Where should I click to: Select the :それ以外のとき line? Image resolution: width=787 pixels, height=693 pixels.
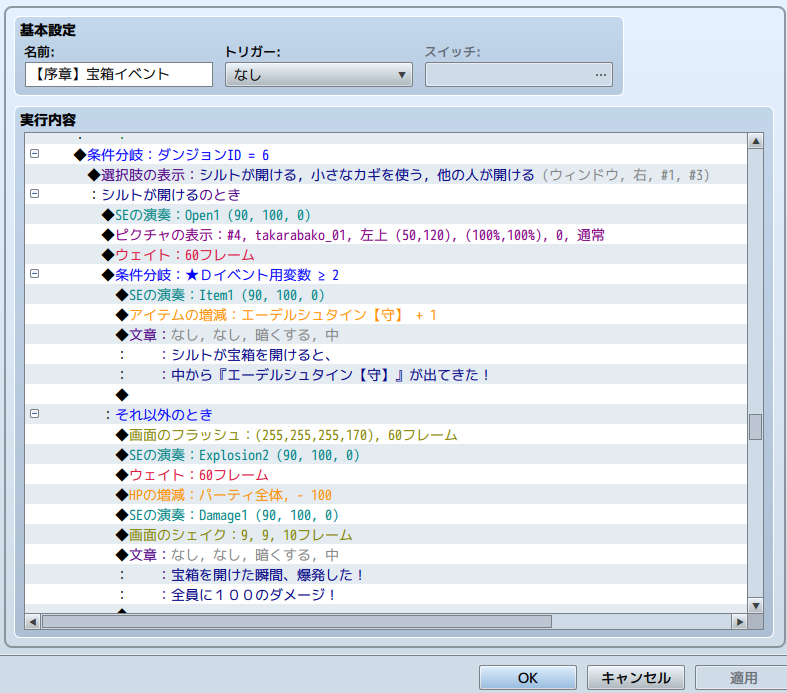(385, 414)
